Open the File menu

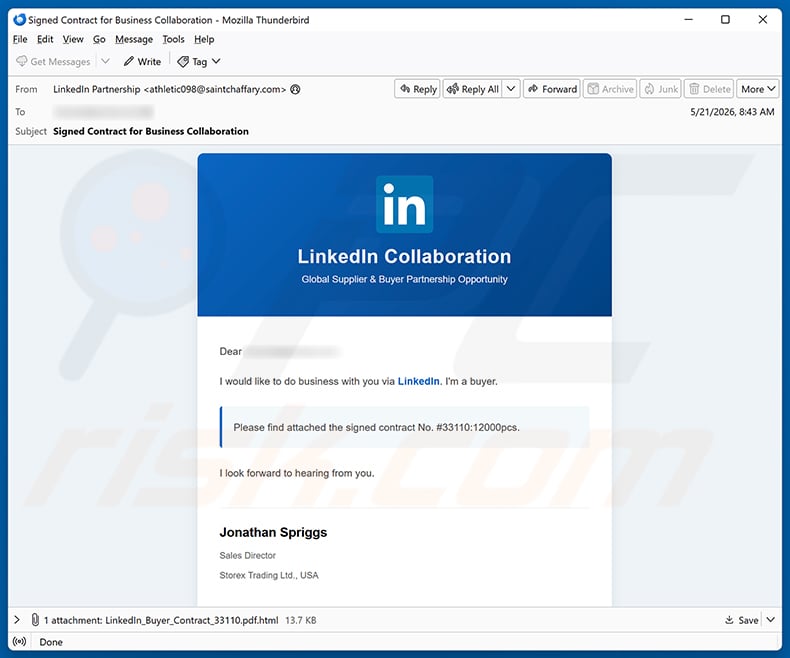(x=20, y=39)
